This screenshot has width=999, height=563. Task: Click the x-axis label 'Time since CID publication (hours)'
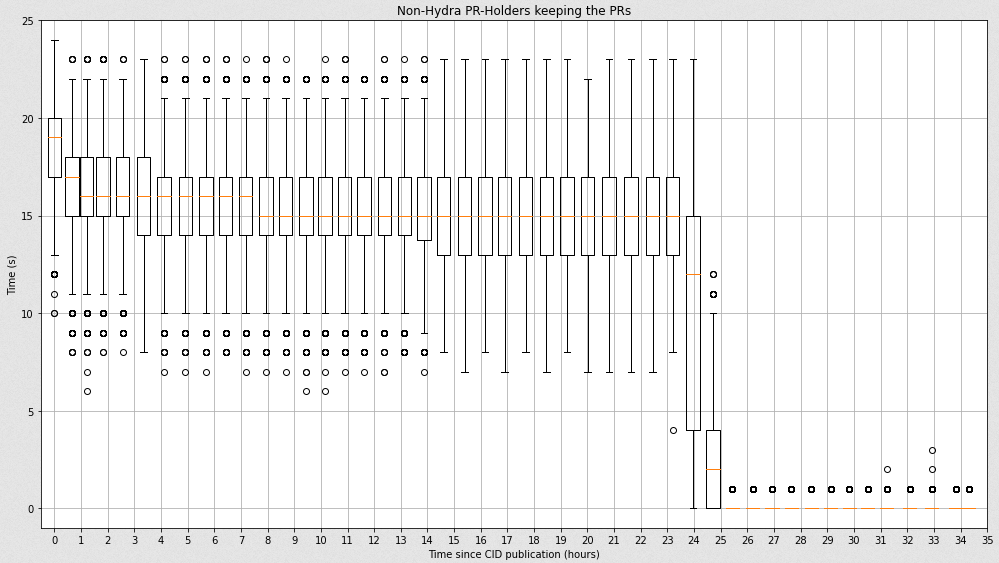[514, 554]
